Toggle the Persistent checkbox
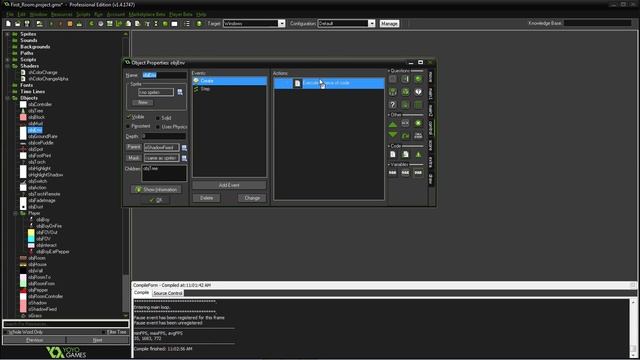 [x=129, y=127]
